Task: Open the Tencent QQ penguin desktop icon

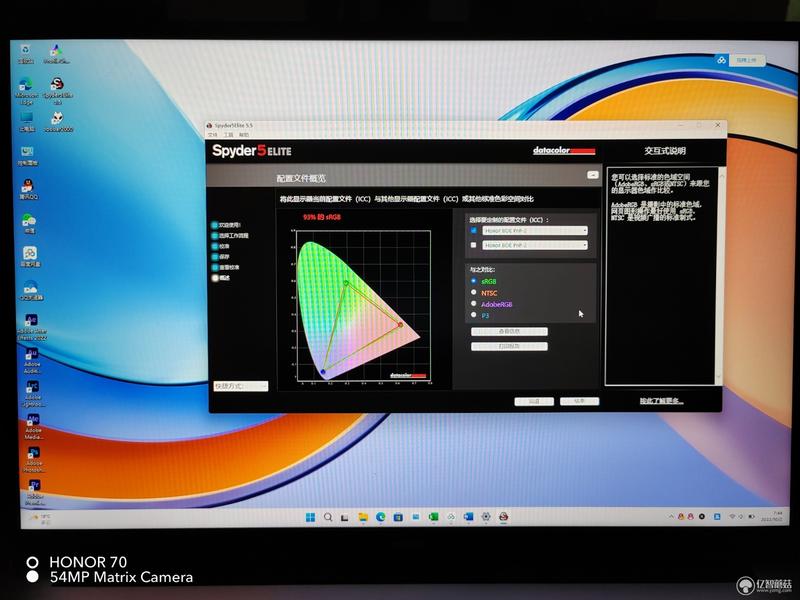Action: 29,189
